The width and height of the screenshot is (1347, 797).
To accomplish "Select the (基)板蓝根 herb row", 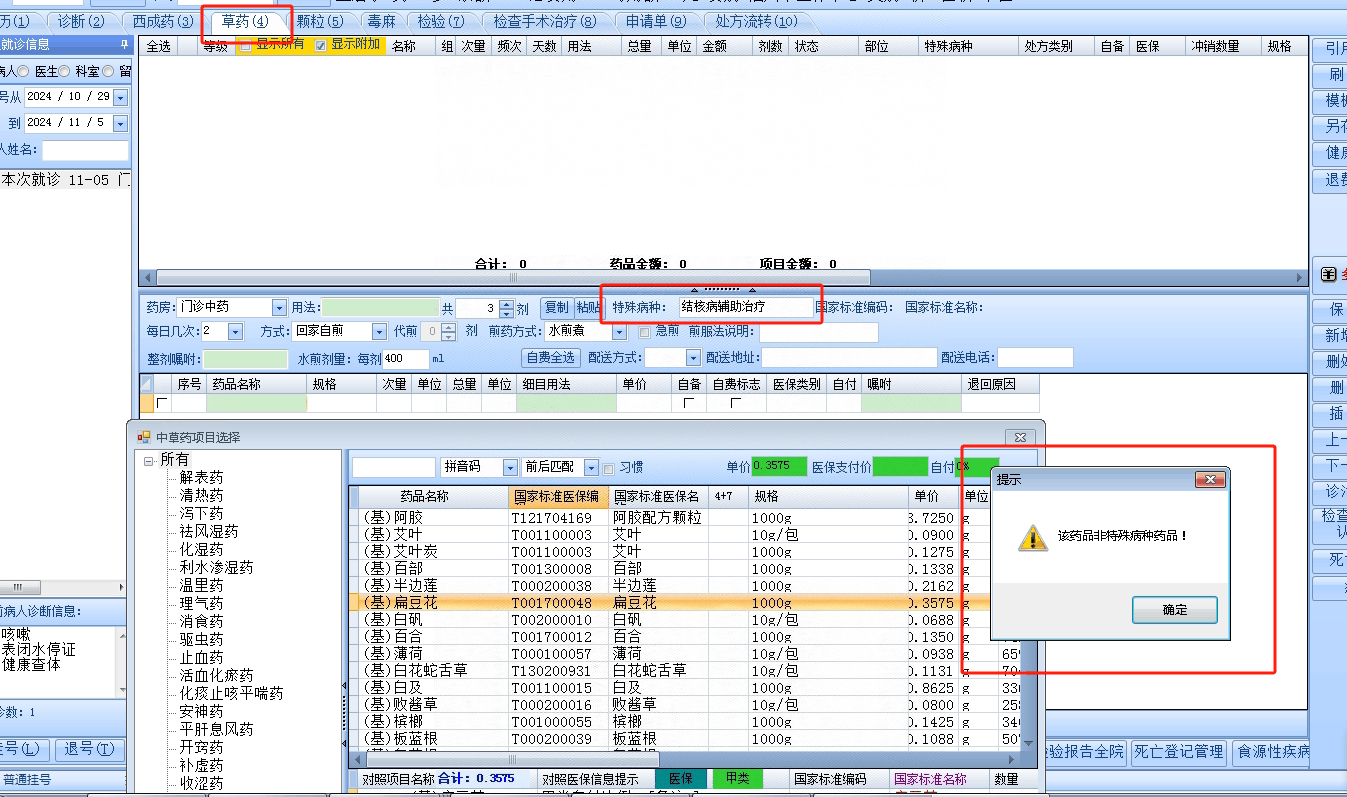I will 684,739.
